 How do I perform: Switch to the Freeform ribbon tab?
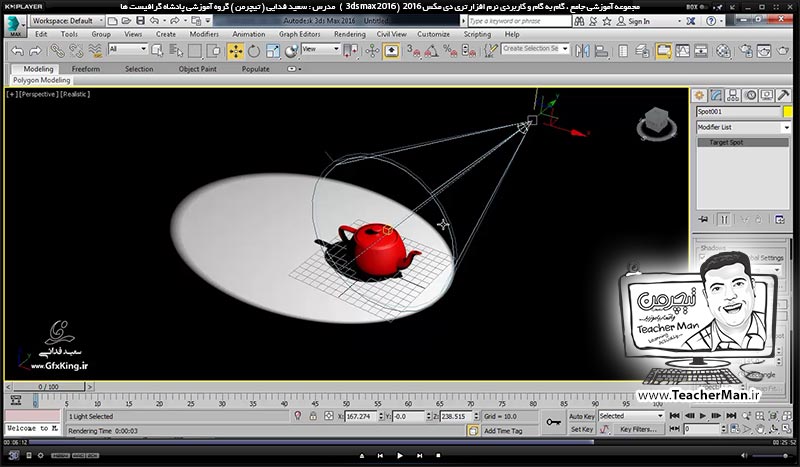click(86, 69)
